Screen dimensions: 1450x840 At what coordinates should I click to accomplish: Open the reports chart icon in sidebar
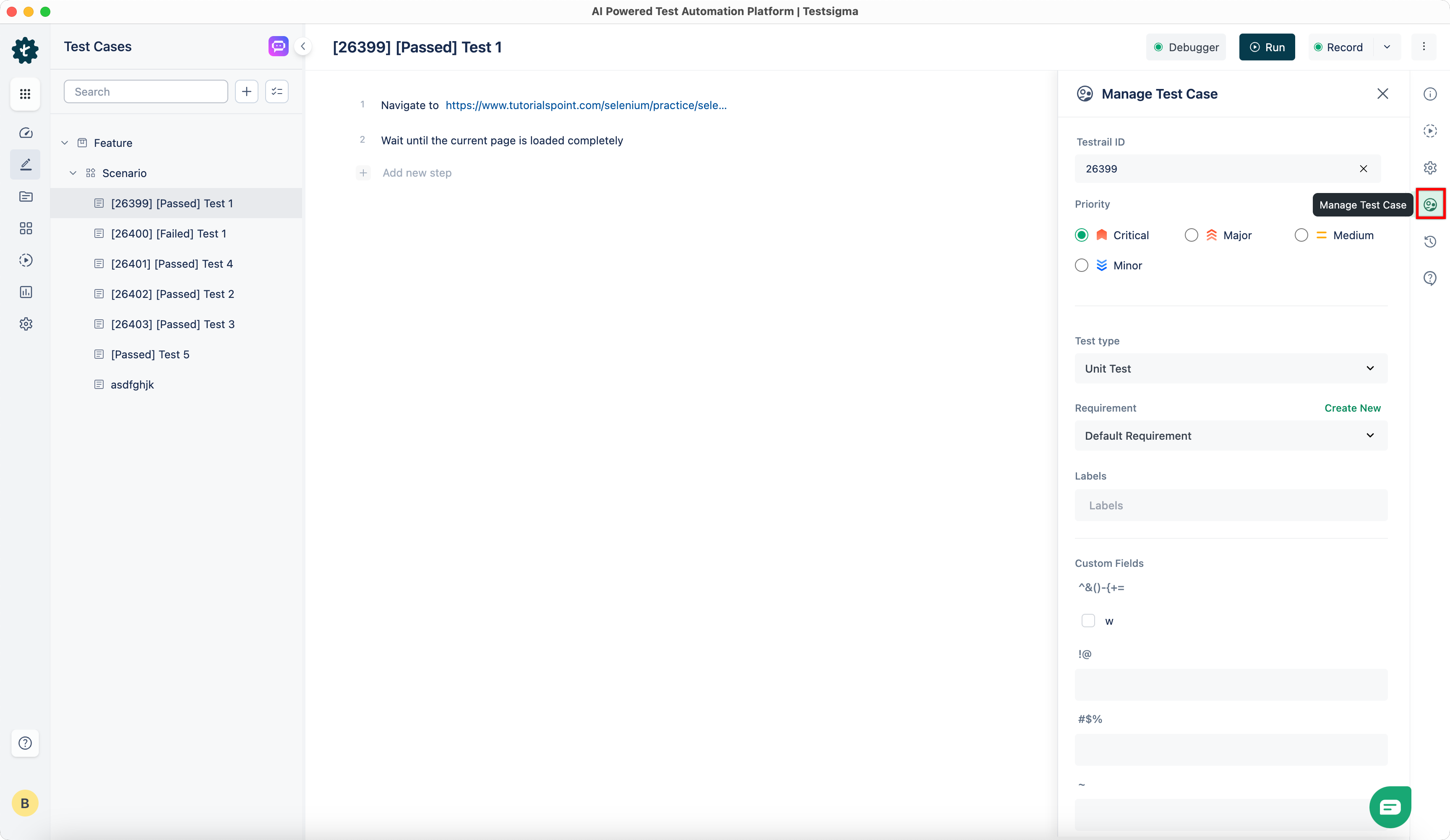tap(25, 292)
